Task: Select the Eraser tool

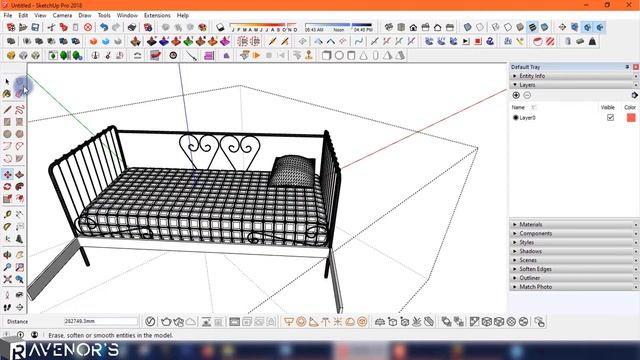Action: coord(20,94)
